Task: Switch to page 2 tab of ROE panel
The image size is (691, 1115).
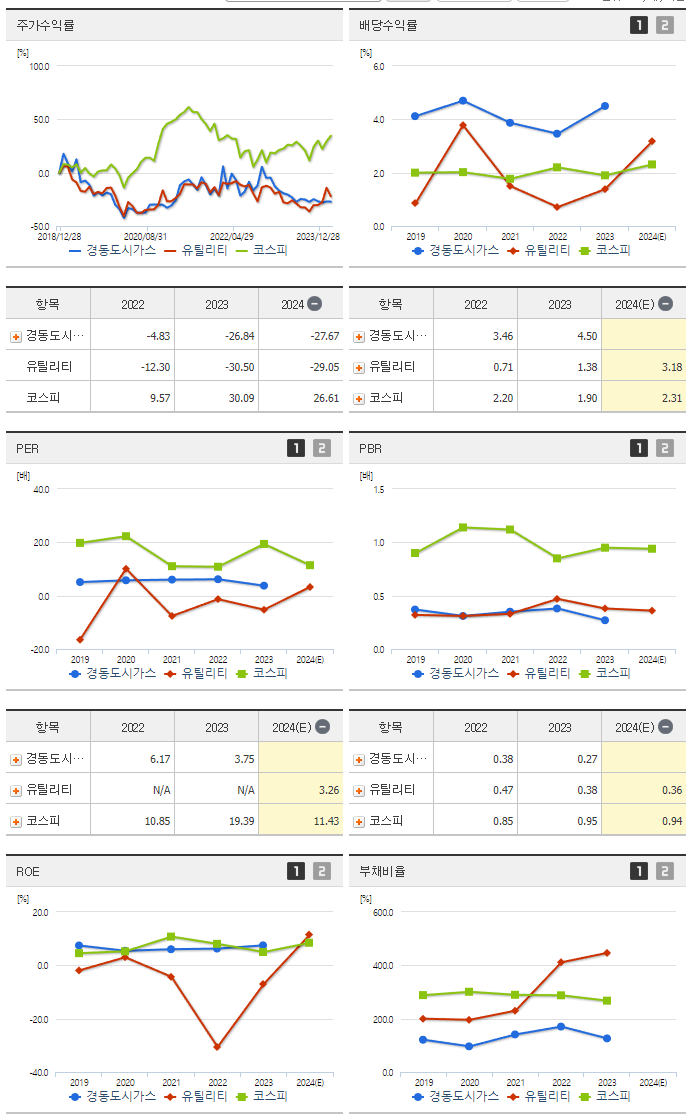Action: 322,871
